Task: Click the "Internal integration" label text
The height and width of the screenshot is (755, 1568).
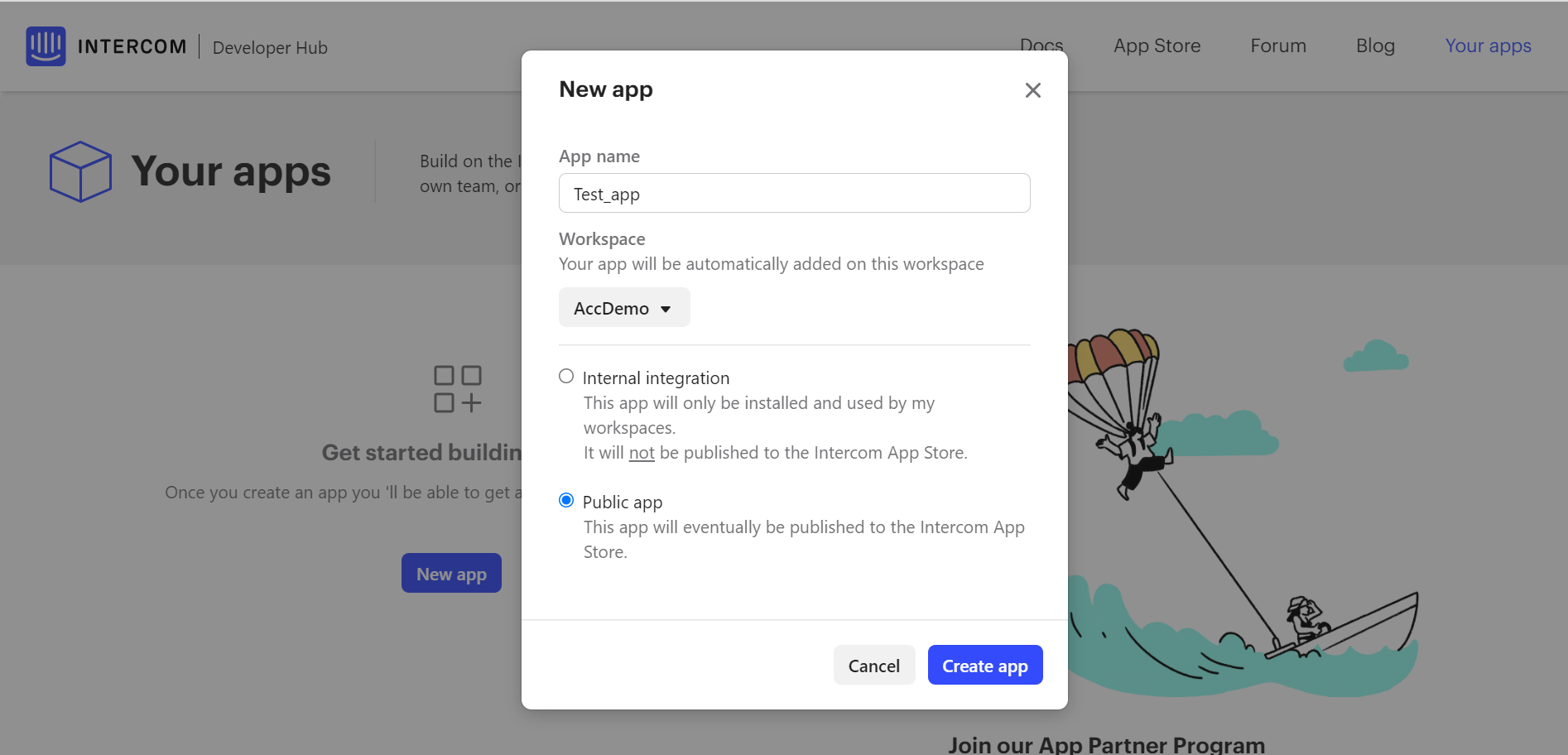Action: tap(656, 377)
